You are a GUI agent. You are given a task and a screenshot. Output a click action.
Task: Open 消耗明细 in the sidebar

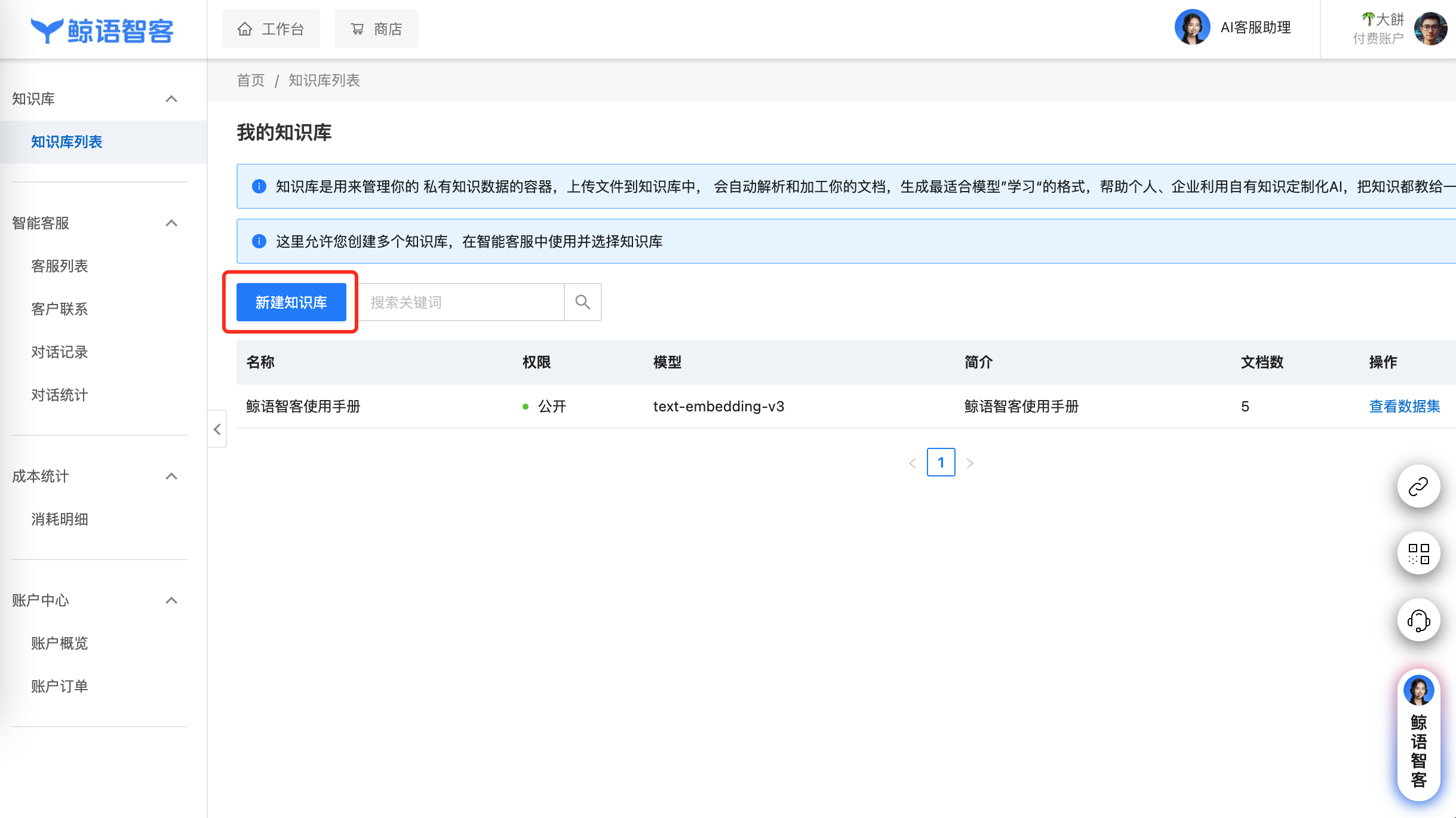pos(60,519)
